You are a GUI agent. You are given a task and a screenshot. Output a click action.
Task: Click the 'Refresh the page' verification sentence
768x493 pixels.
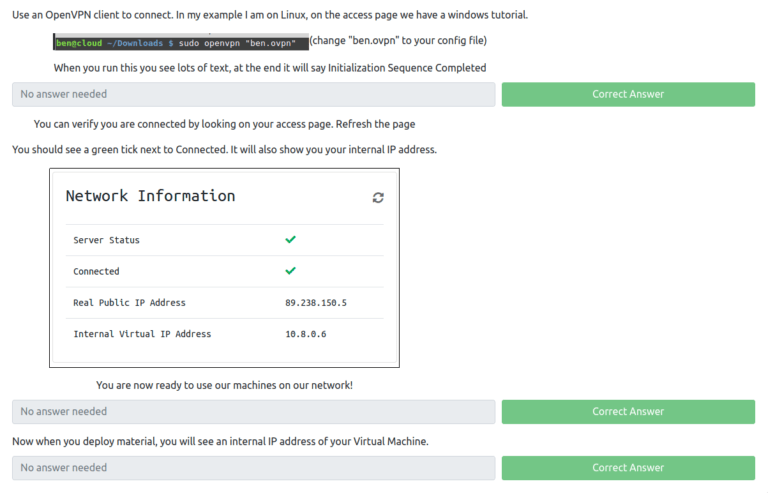224,124
